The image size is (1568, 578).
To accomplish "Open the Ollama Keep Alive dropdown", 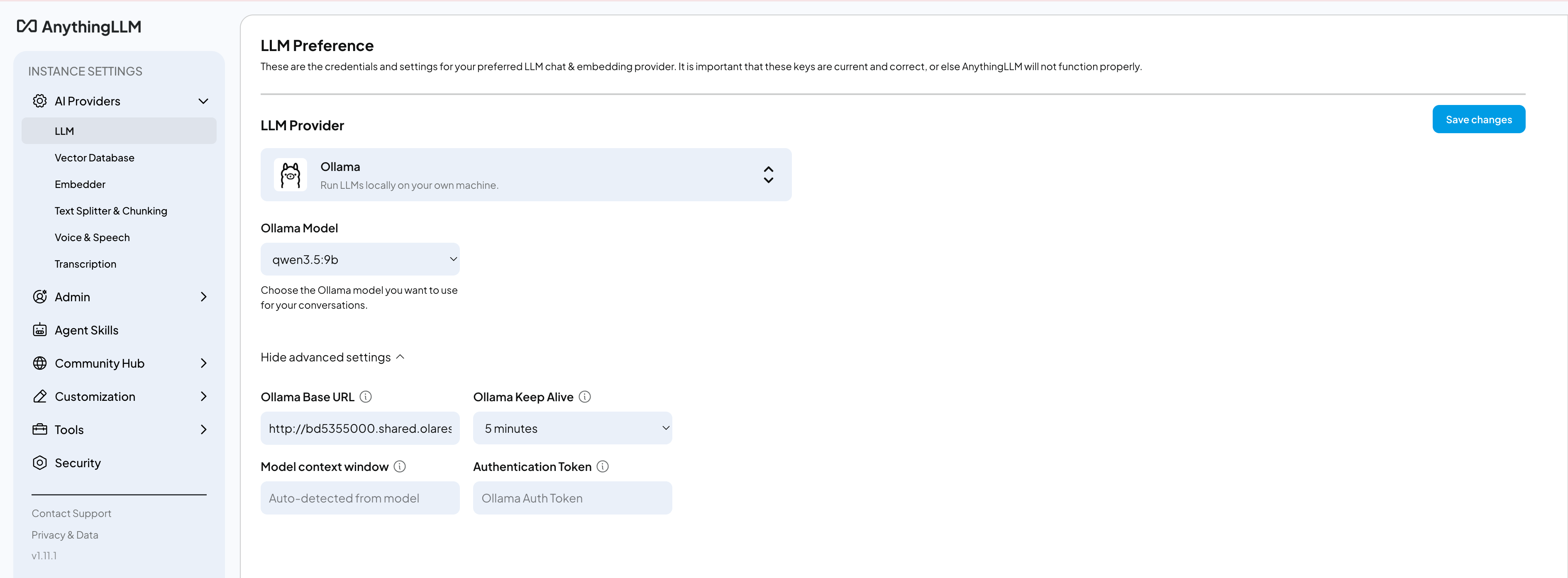I will [572, 428].
